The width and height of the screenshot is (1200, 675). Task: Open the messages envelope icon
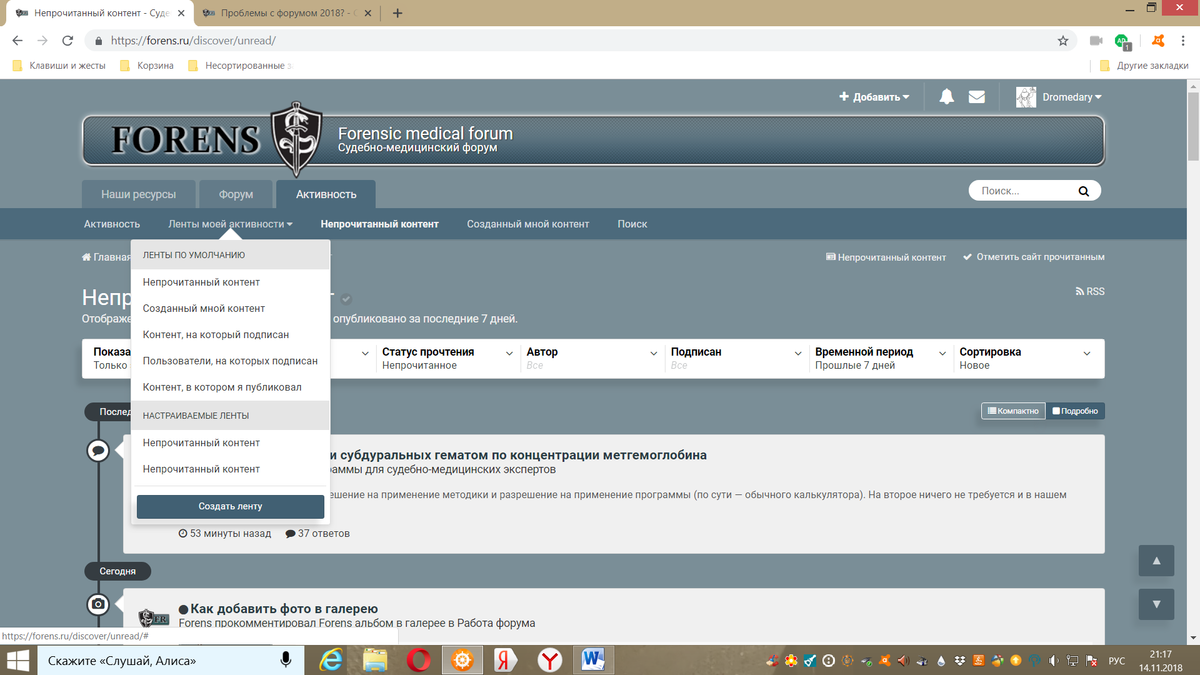point(977,97)
